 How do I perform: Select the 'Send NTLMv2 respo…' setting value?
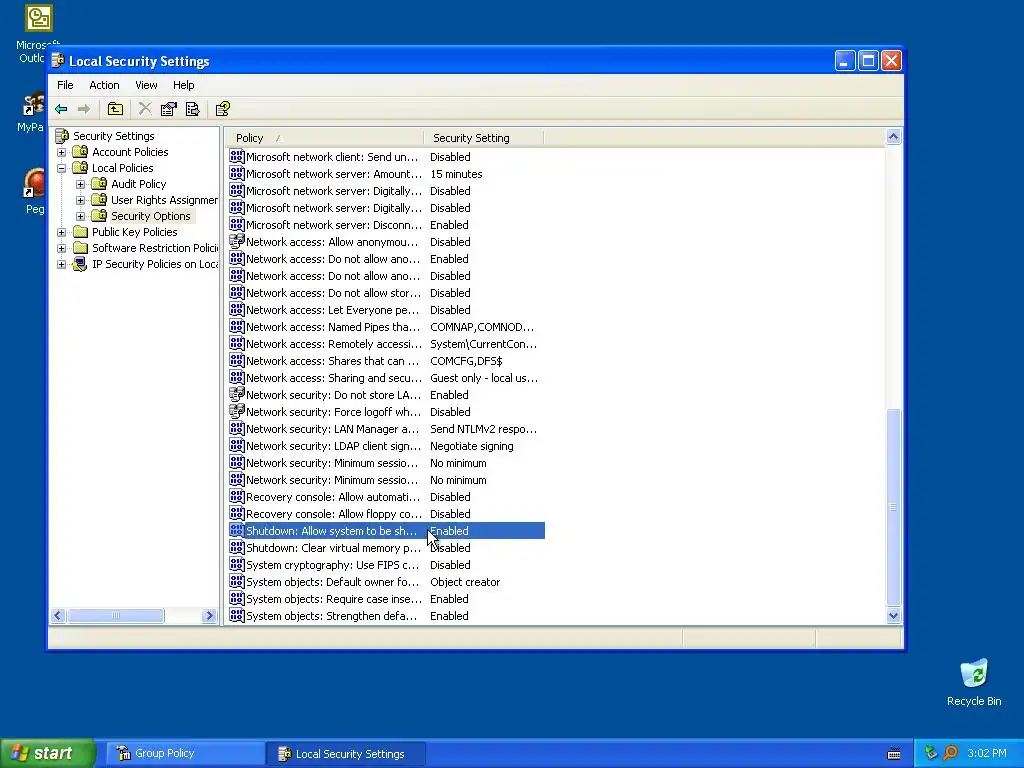pyautogui.click(x=483, y=428)
